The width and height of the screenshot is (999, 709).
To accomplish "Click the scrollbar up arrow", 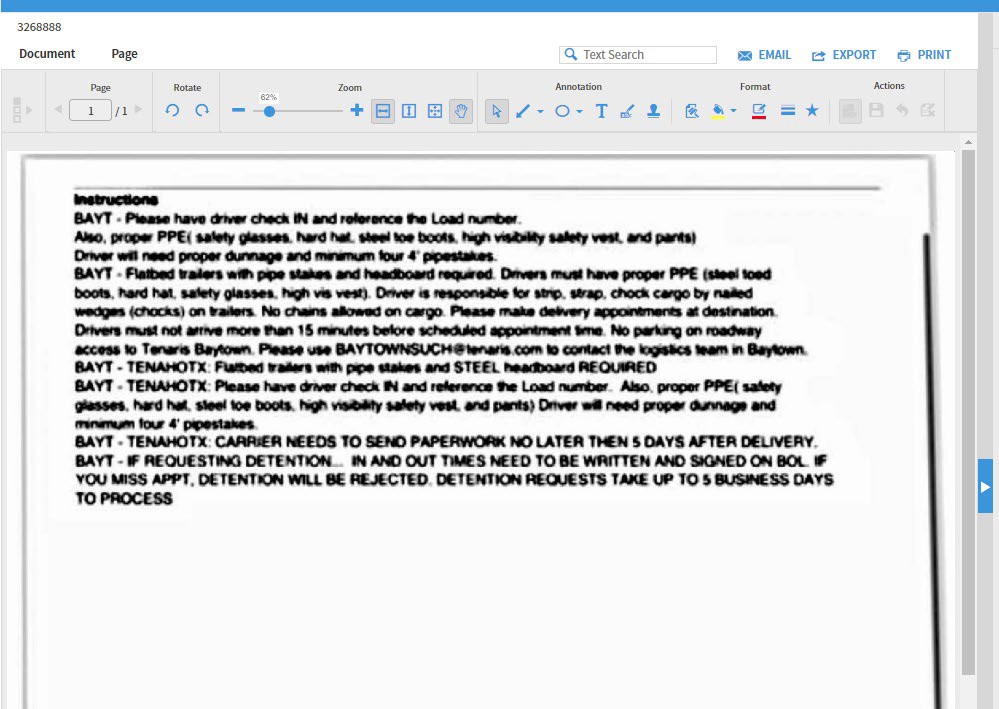I will pyautogui.click(x=968, y=142).
